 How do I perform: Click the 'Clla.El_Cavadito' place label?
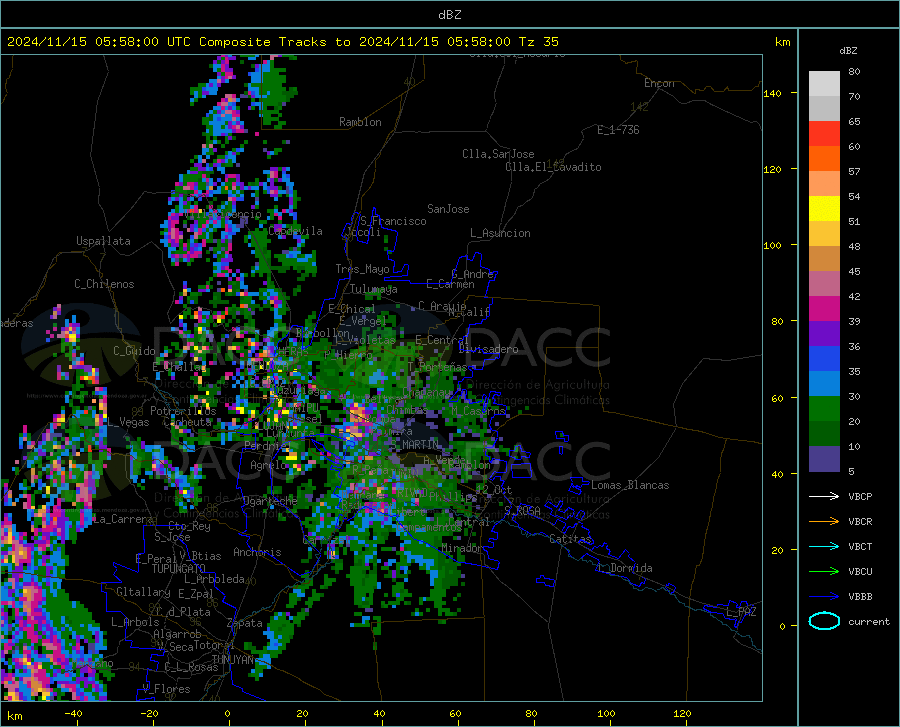(x=553, y=167)
